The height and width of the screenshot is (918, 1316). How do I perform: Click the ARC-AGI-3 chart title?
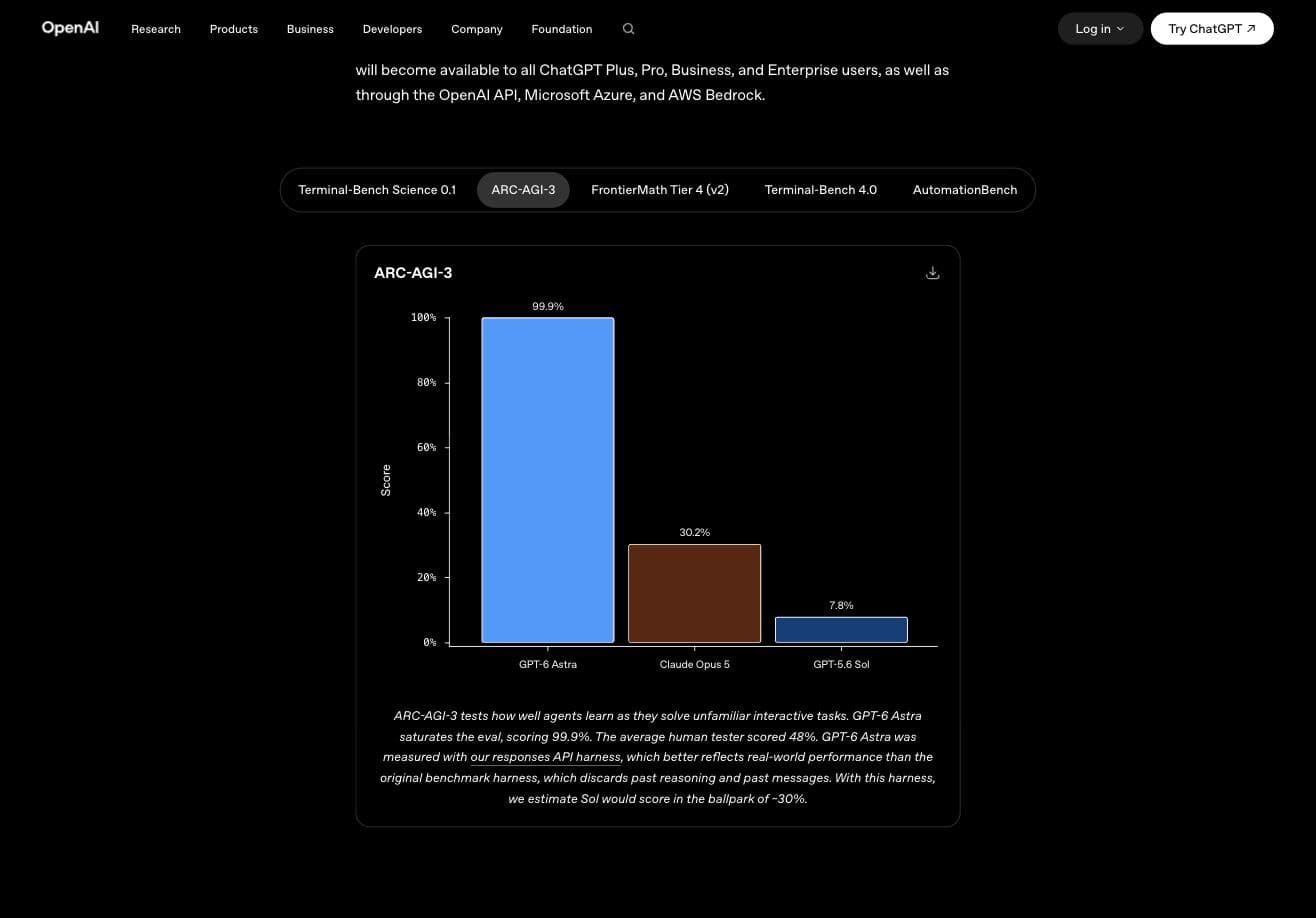[x=413, y=273]
